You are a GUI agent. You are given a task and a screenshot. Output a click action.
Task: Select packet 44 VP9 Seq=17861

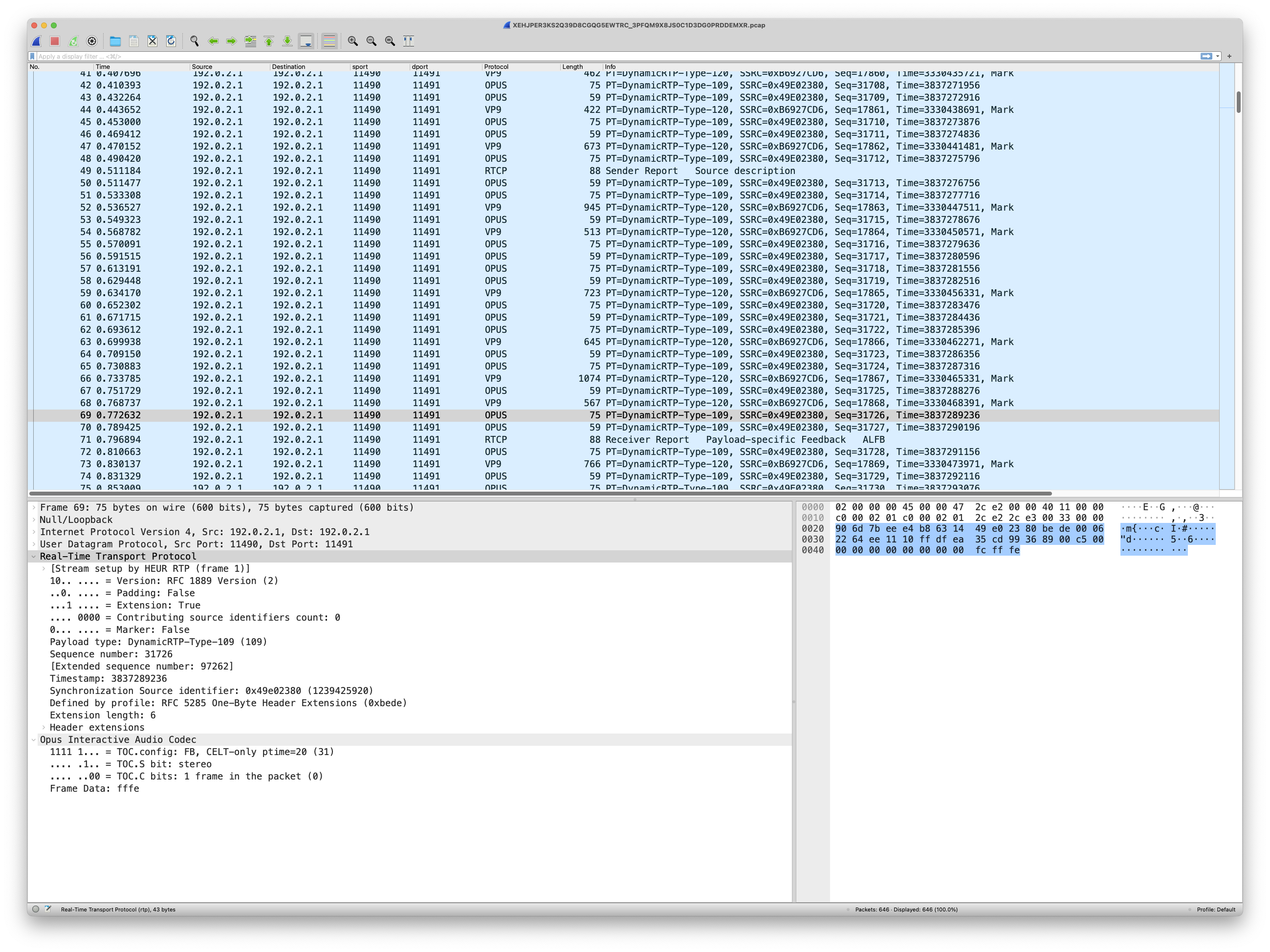click(x=624, y=109)
